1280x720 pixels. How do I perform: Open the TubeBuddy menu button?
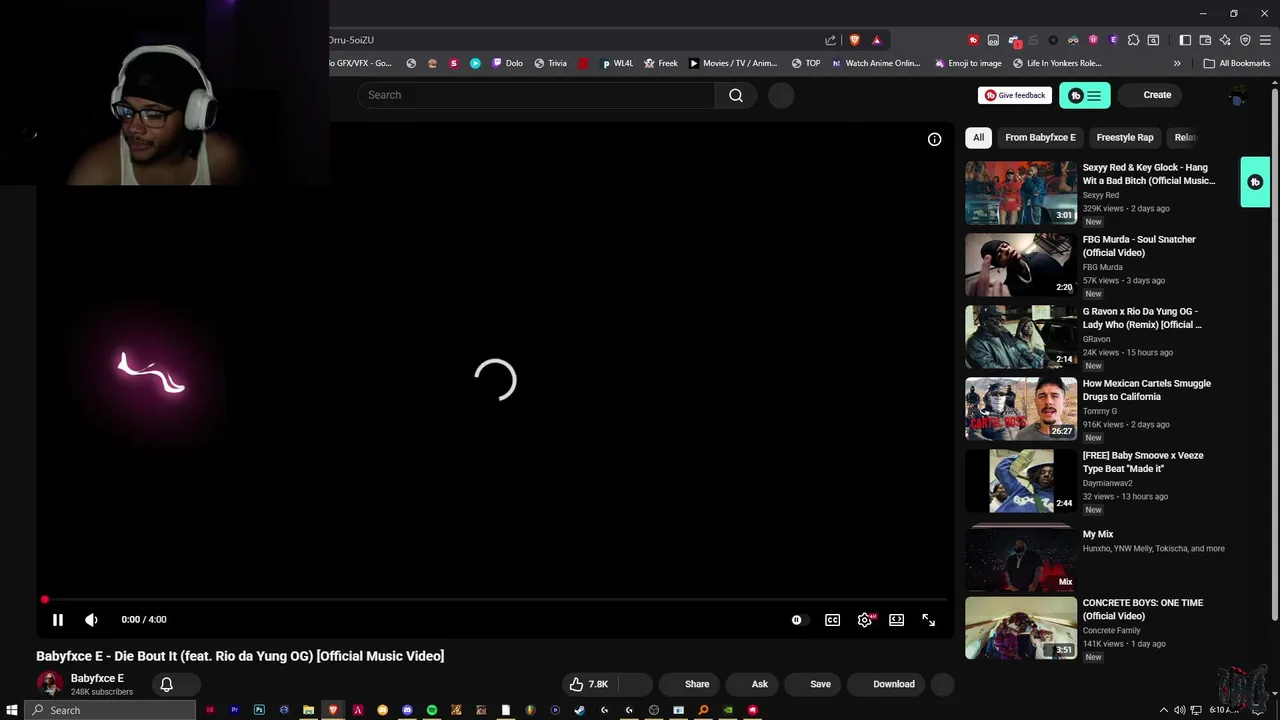1085,95
